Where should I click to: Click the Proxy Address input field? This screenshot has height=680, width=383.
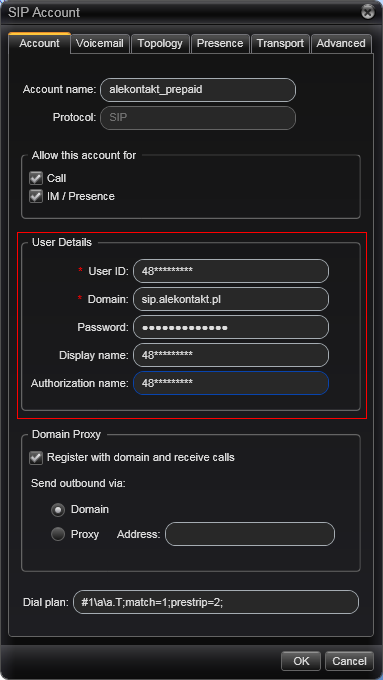tap(250, 534)
